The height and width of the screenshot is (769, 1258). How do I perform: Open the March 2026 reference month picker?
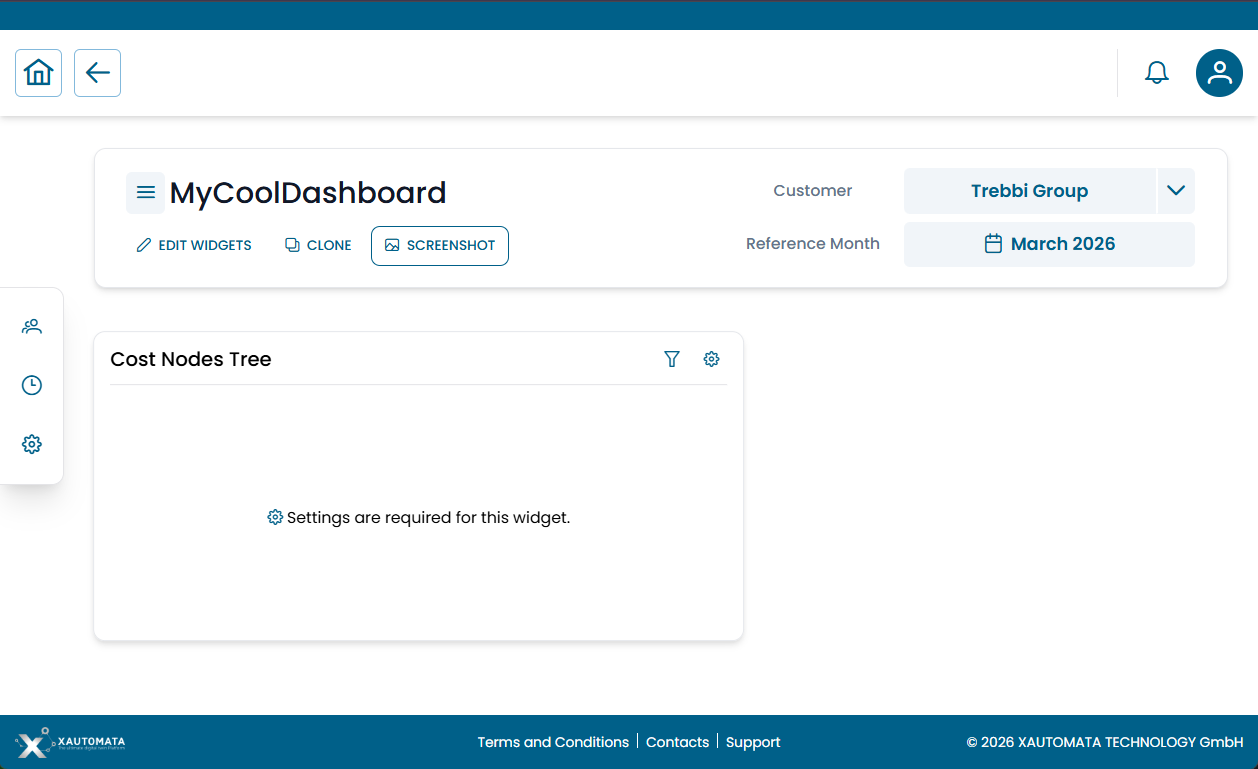tap(1049, 244)
